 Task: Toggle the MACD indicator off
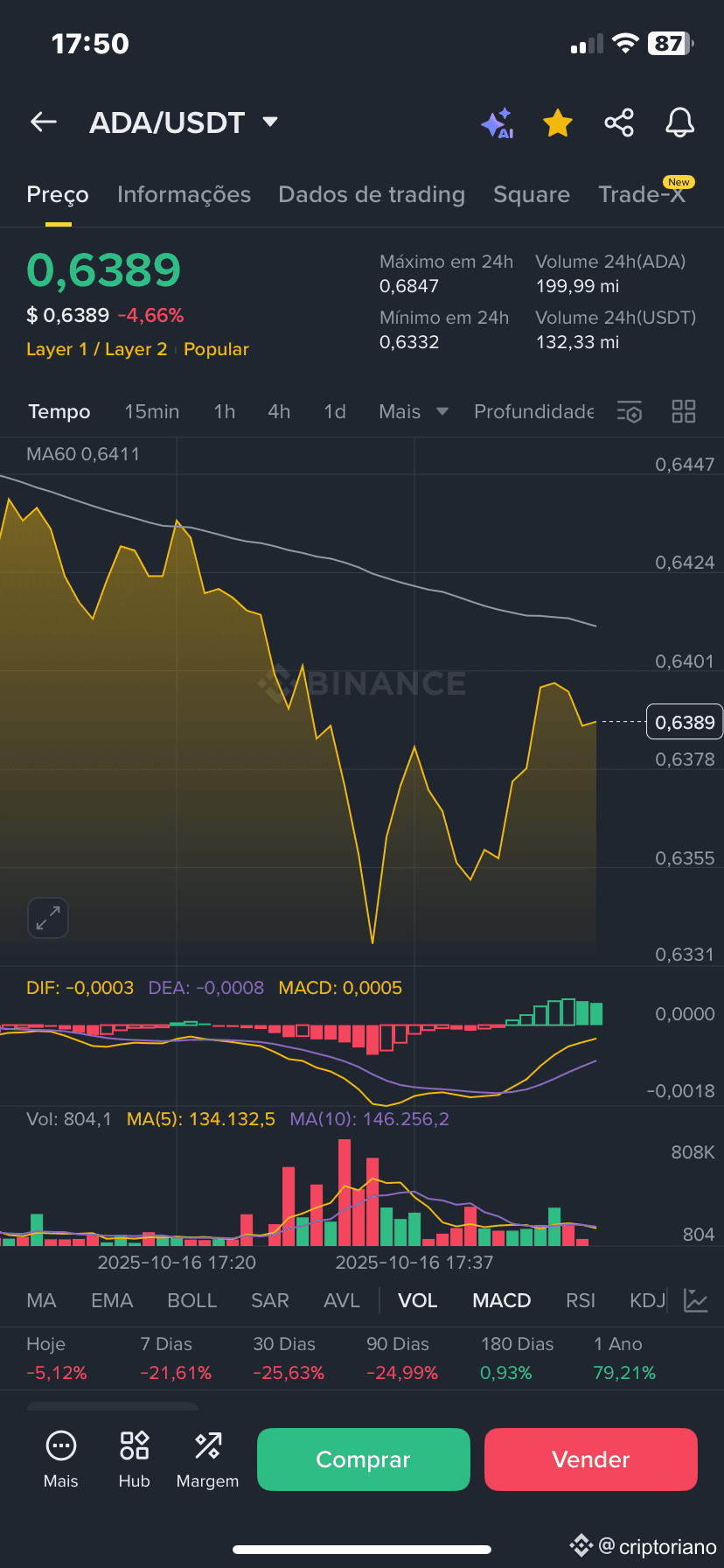502,1300
